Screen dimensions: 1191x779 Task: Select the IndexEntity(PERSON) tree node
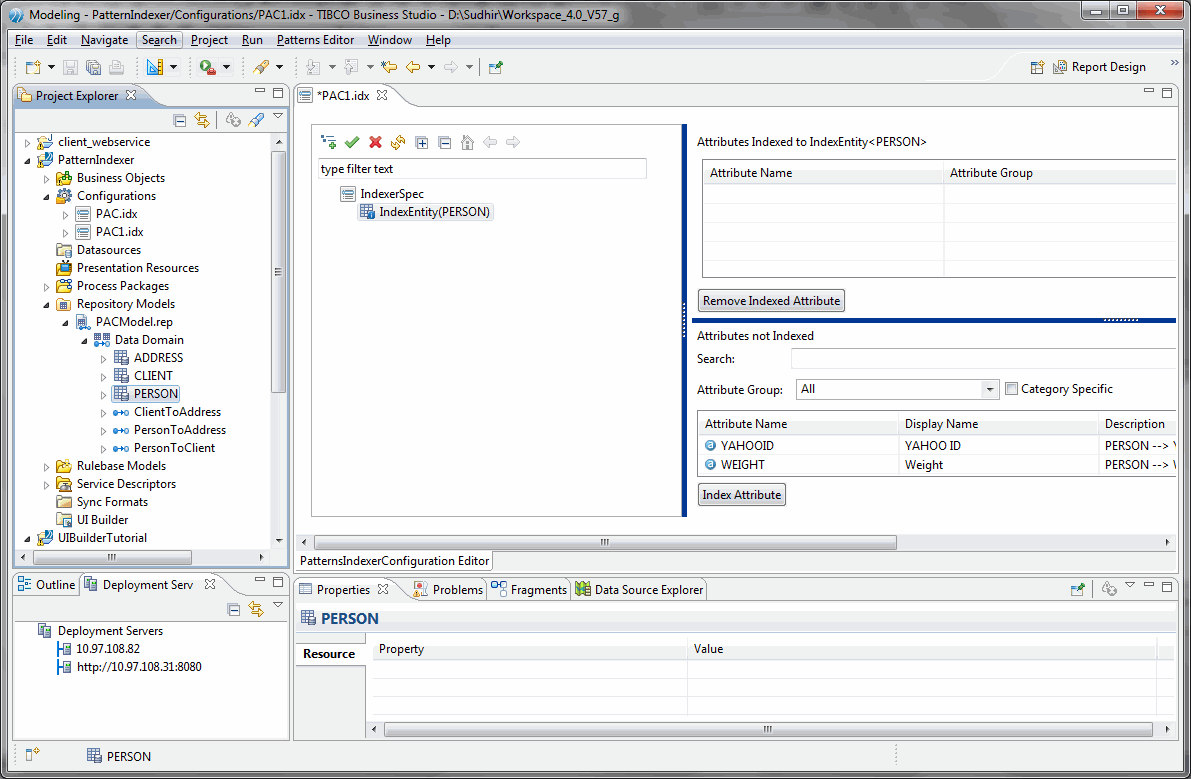click(425, 212)
